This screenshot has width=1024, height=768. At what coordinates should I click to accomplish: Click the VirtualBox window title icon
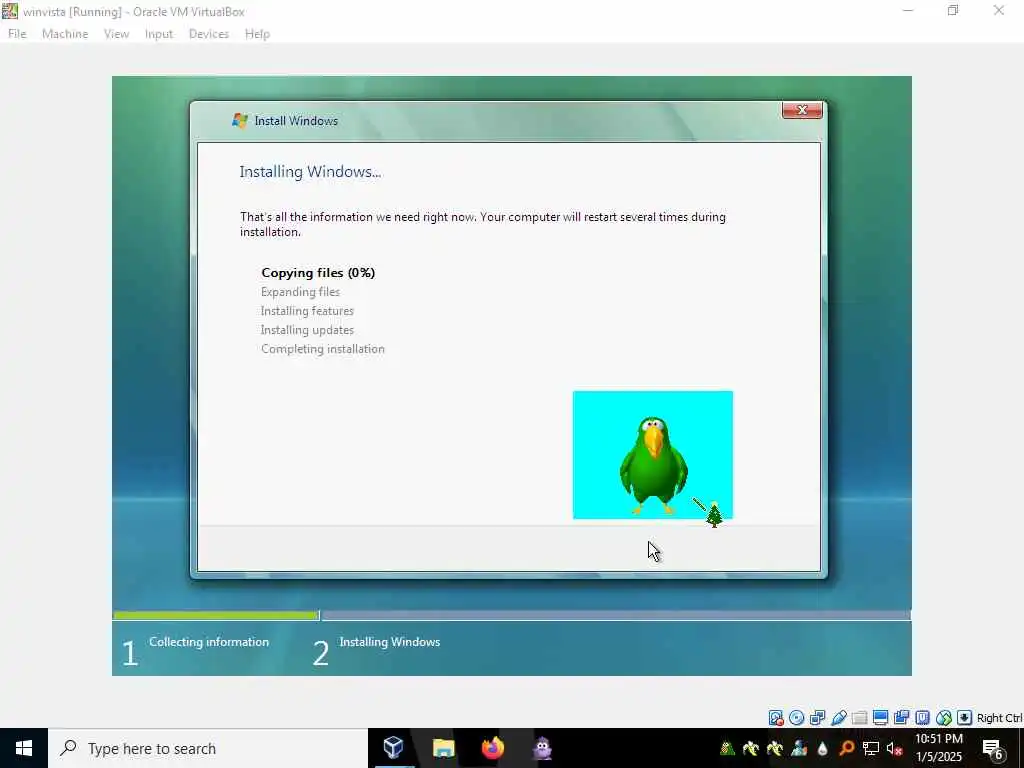10,11
